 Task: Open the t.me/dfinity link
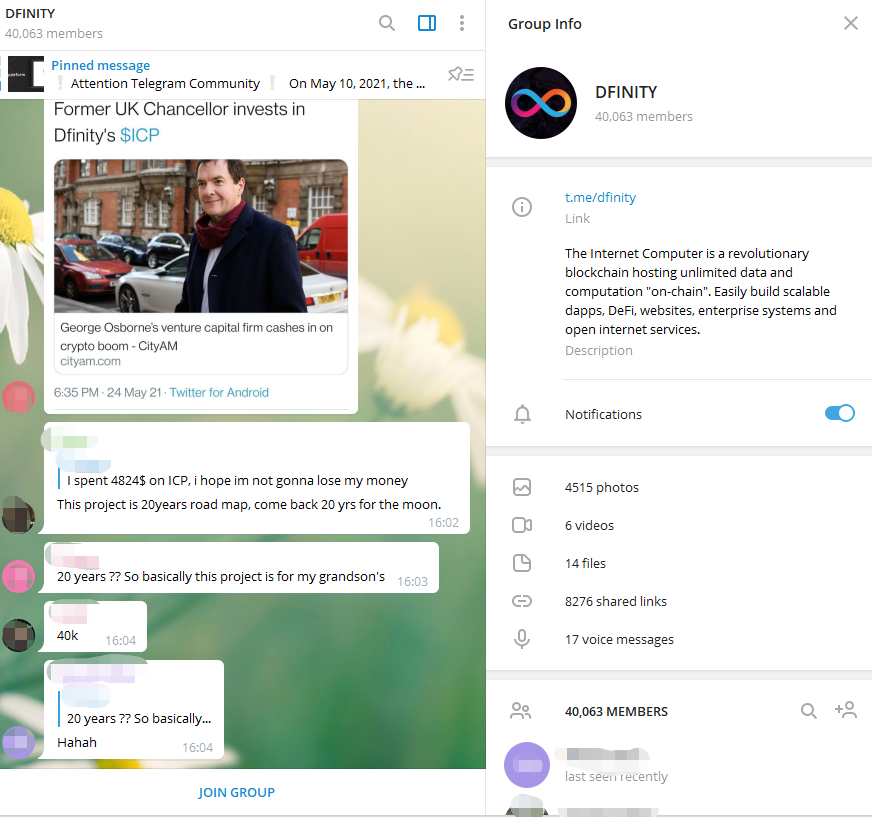point(600,197)
